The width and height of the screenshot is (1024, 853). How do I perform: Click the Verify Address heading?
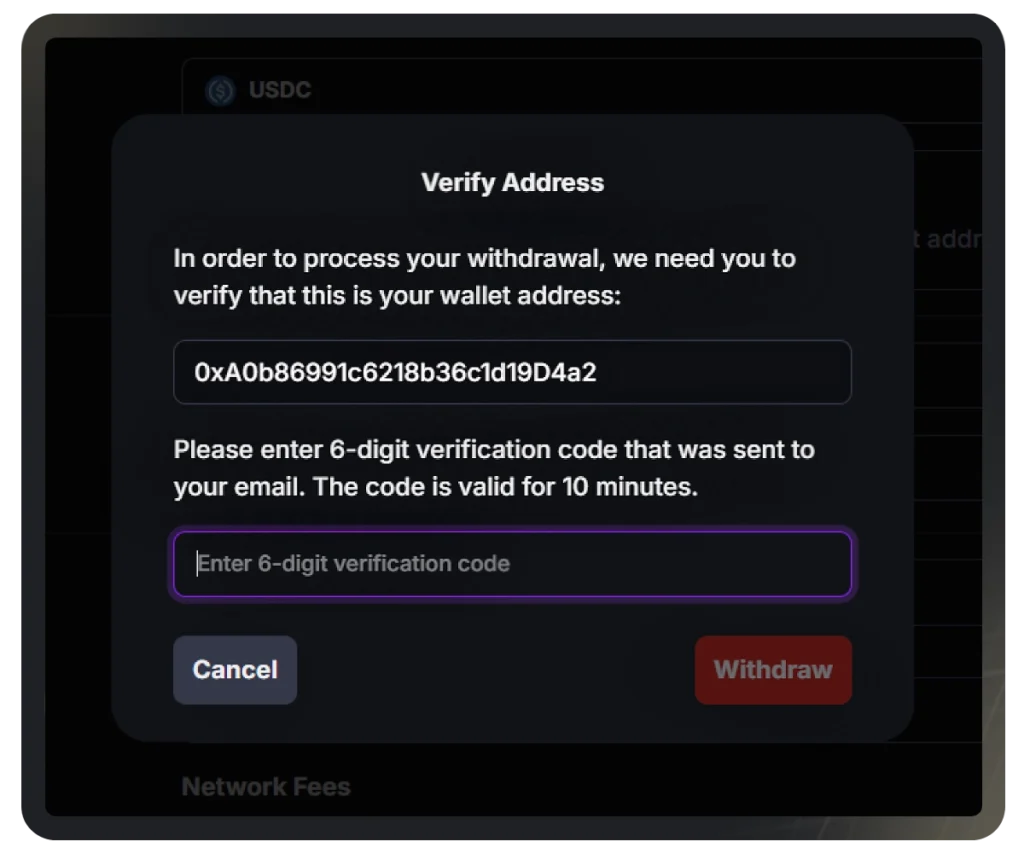pos(513,183)
